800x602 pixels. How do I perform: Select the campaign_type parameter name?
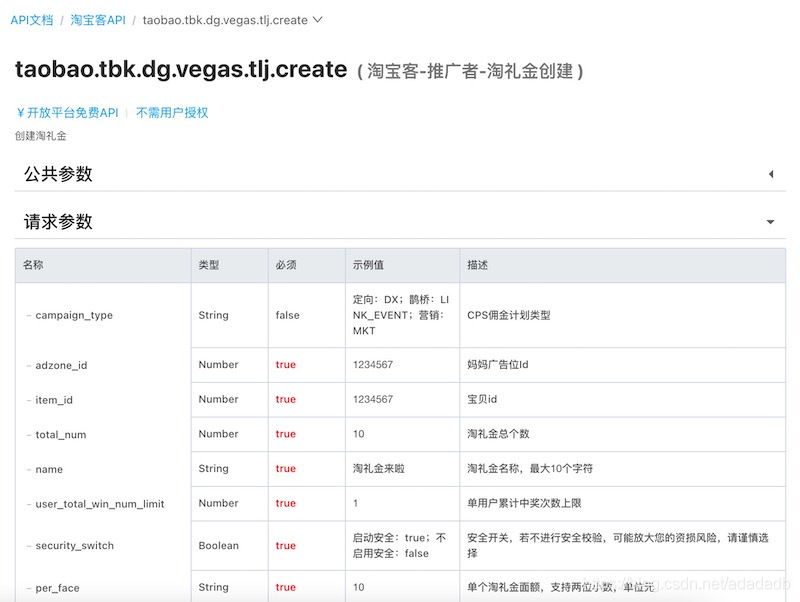pos(74,315)
